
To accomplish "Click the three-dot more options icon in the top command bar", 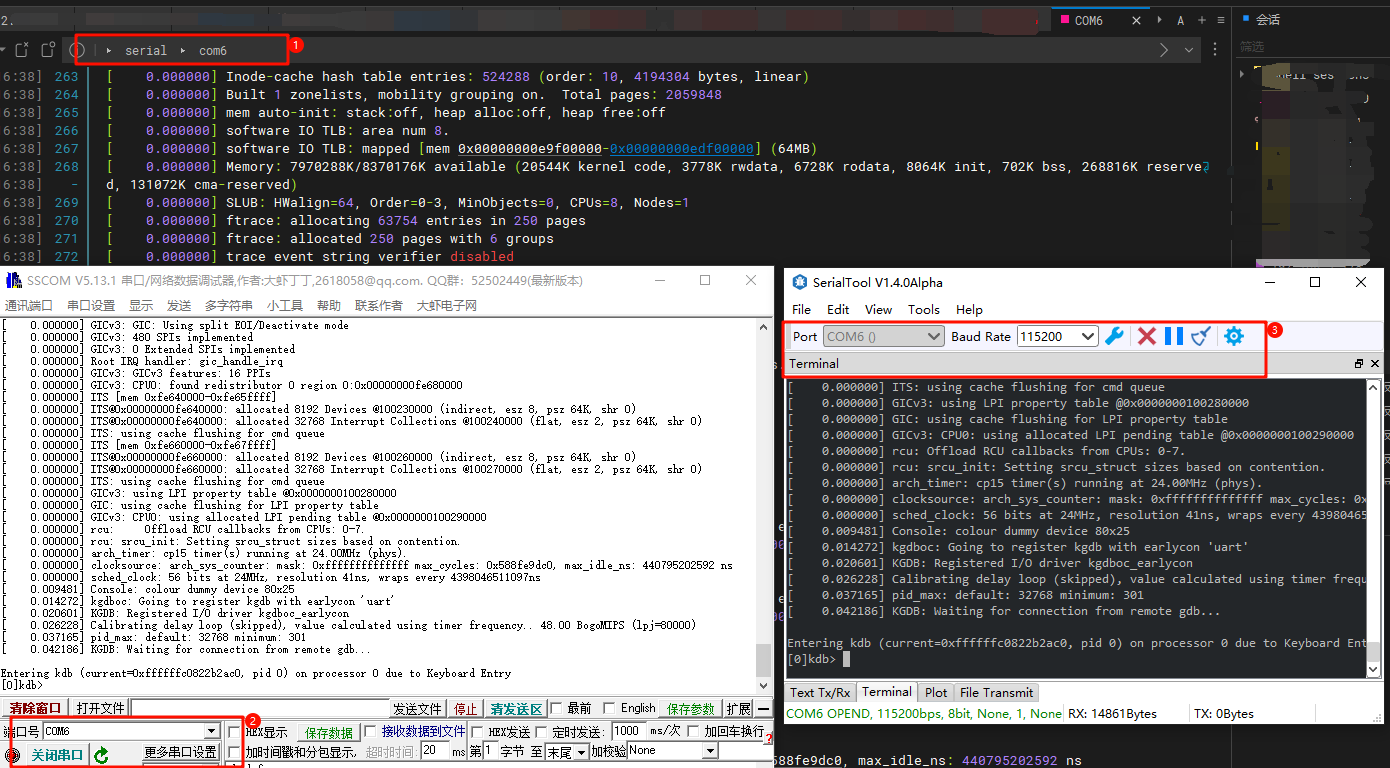I will pyautogui.click(x=1214, y=50).
